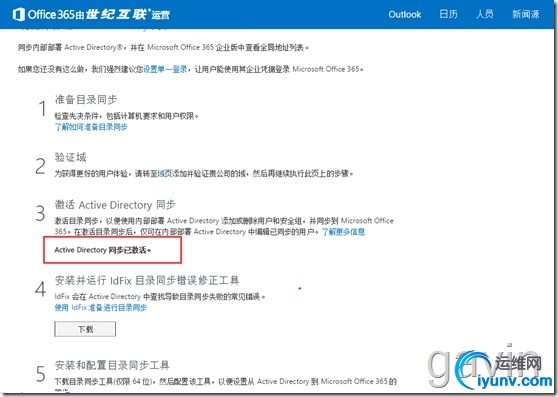Click the heading 准备目录同步
Screen dimensions: 558x397
(86, 100)
